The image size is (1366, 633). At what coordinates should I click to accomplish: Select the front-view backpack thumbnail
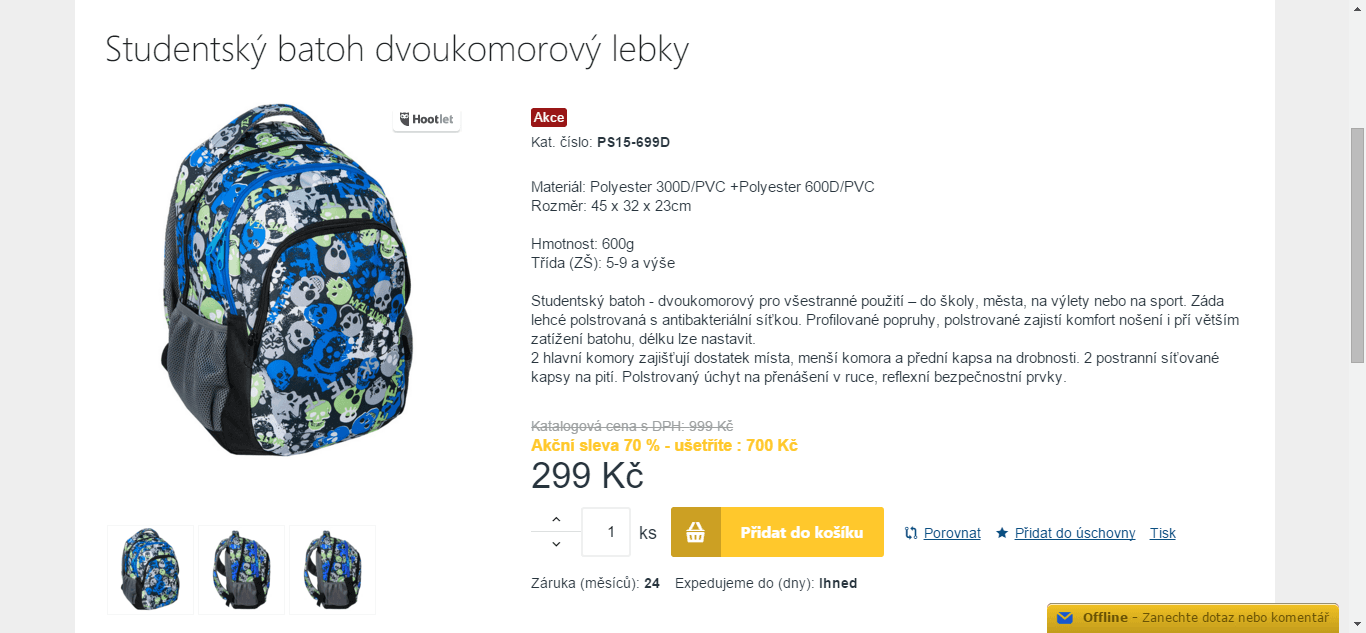pyautogui.click(x=150, y=569)
